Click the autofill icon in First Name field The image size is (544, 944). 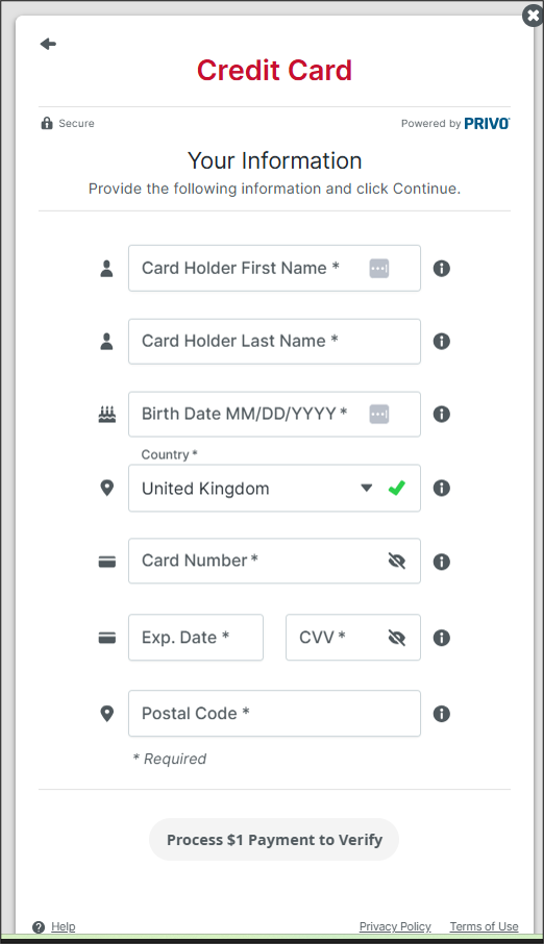pos(379,268)
